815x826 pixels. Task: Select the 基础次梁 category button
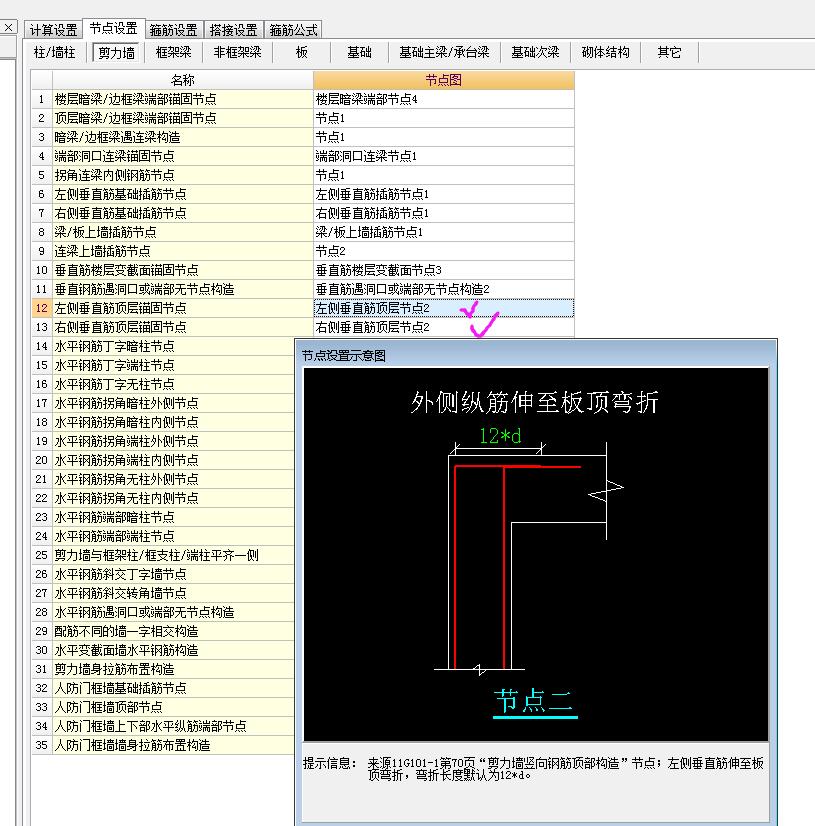(535, 52)
